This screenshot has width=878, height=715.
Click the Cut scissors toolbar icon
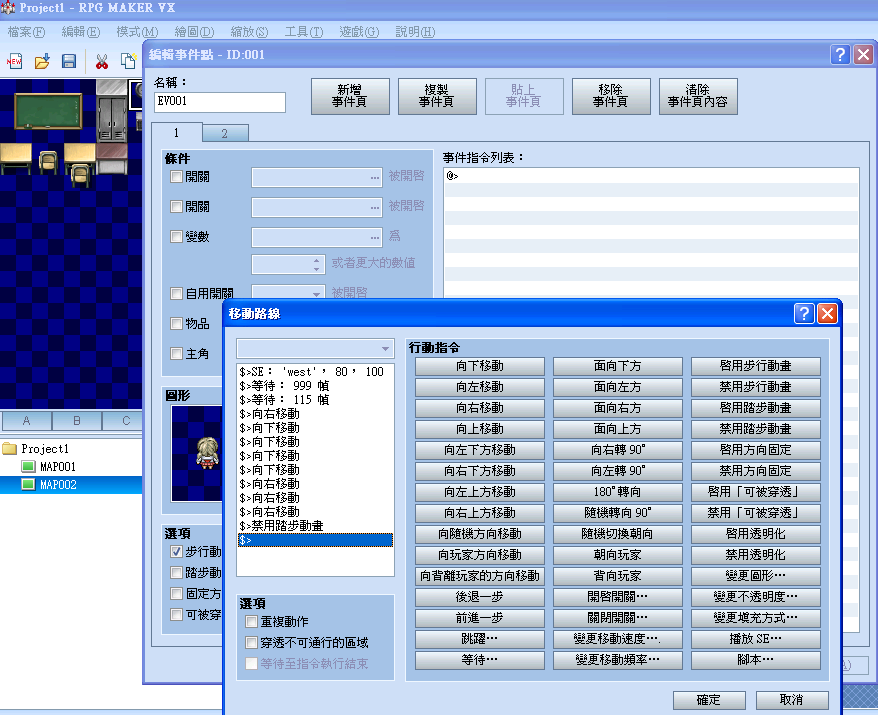tap(102, 61)
